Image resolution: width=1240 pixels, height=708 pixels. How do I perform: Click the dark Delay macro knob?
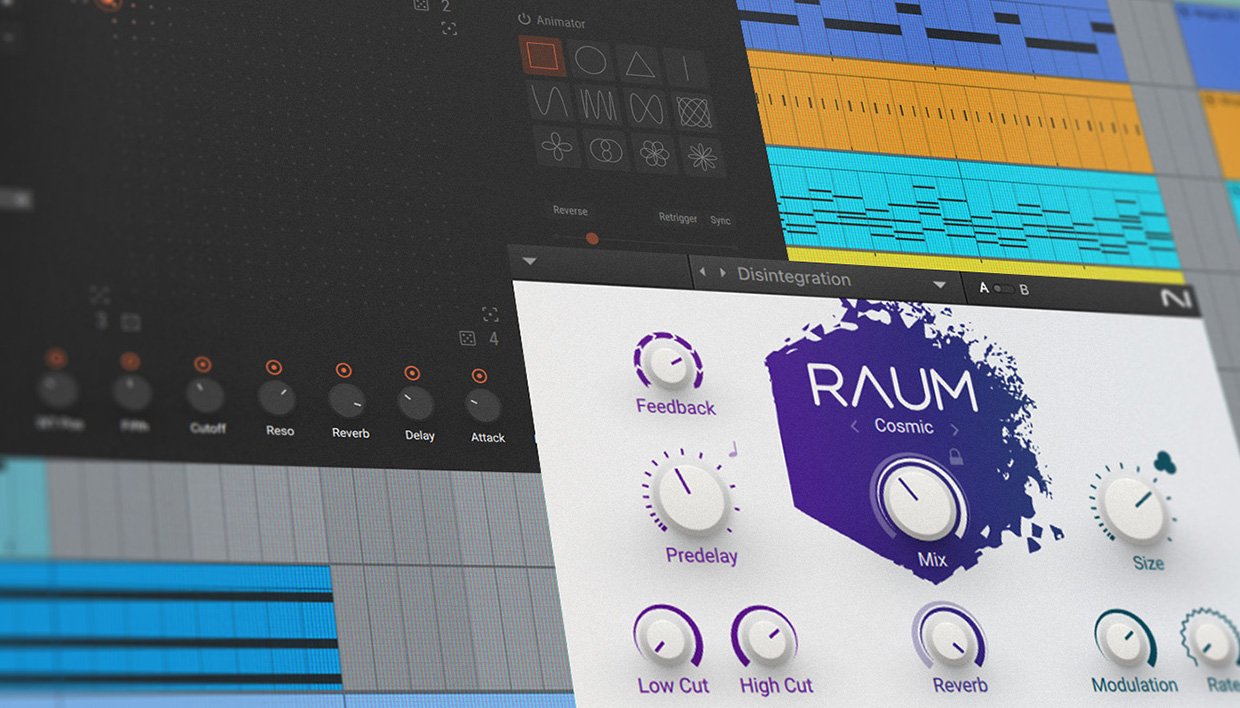coord(416,403)
